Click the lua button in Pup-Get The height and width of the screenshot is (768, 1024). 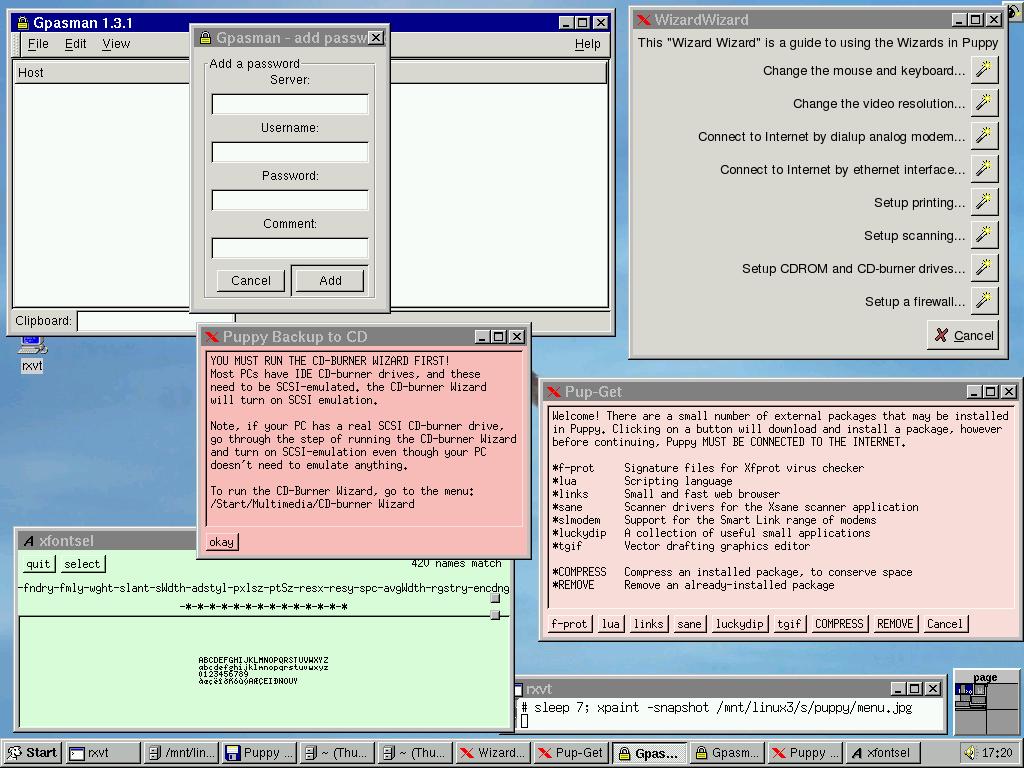coord(610,624)
